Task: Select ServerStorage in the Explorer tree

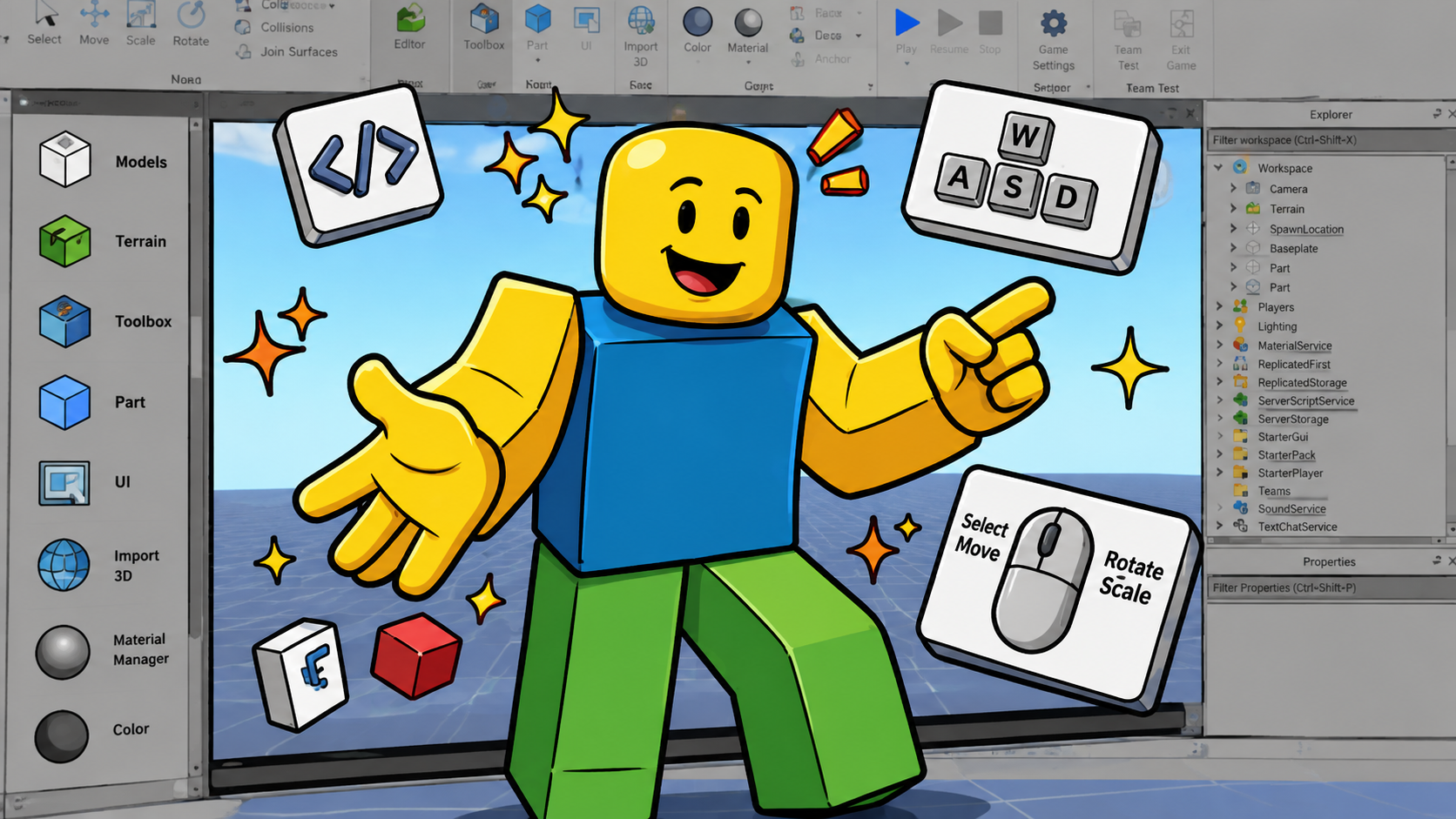Action: point(1293,419)
